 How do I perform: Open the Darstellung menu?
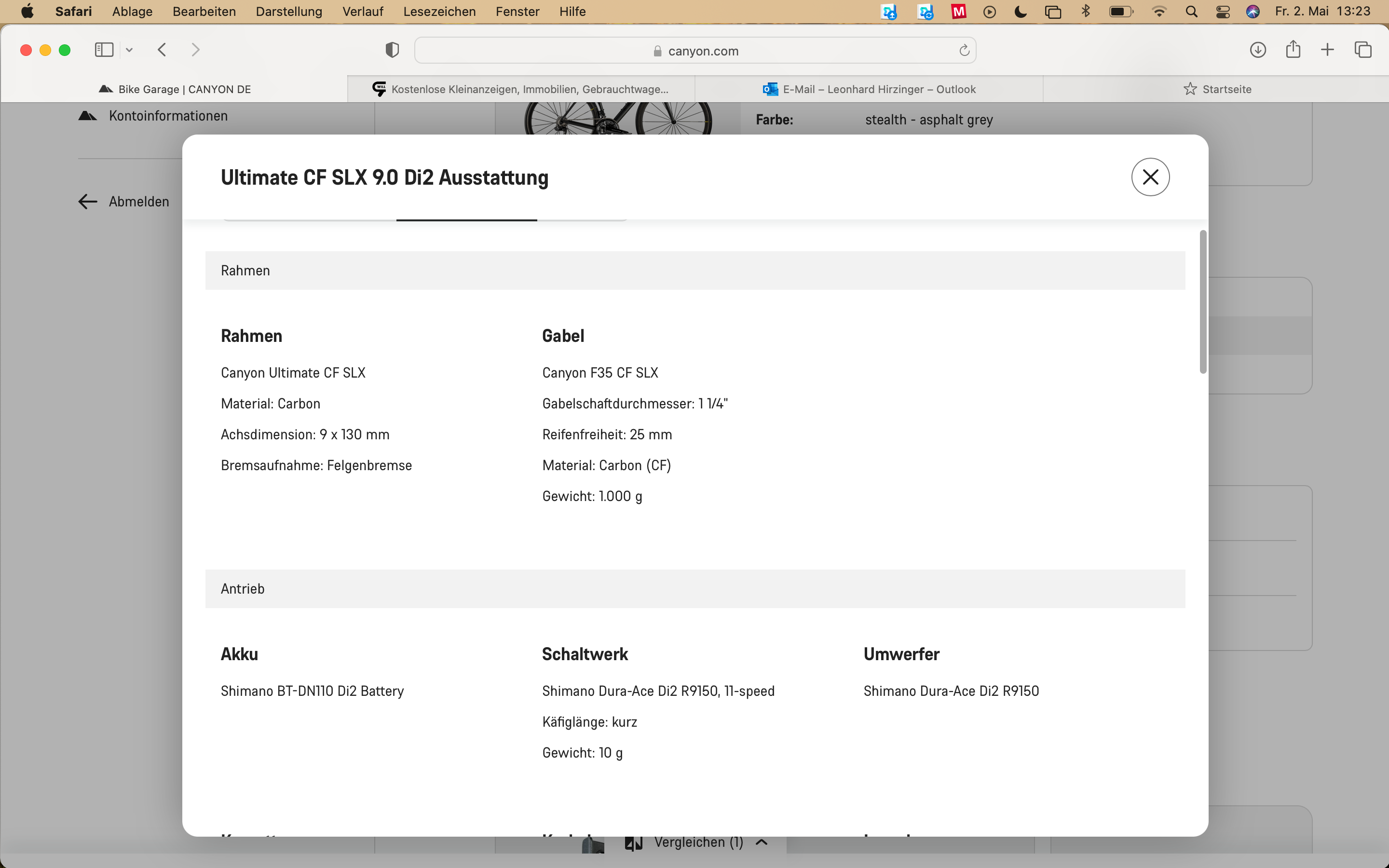point(289,12)
